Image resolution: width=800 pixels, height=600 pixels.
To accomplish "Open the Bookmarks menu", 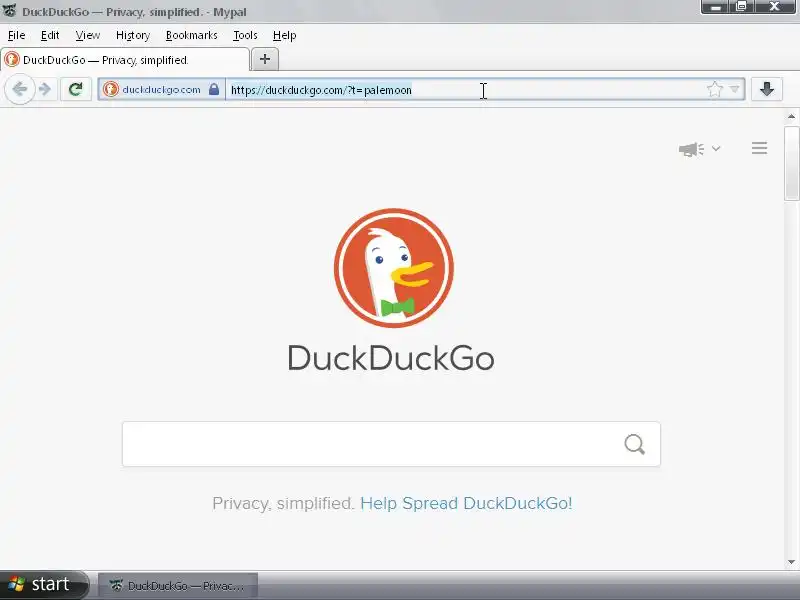I will [x=191, y=35].
